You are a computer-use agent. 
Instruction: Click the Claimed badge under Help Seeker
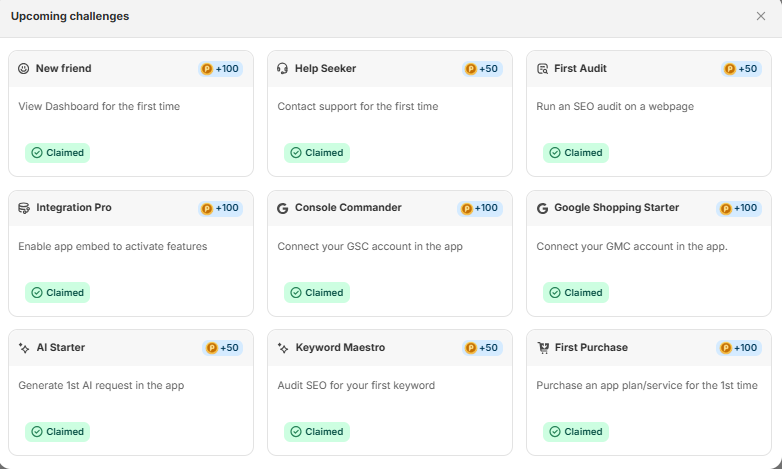click(x=316, y=153)
